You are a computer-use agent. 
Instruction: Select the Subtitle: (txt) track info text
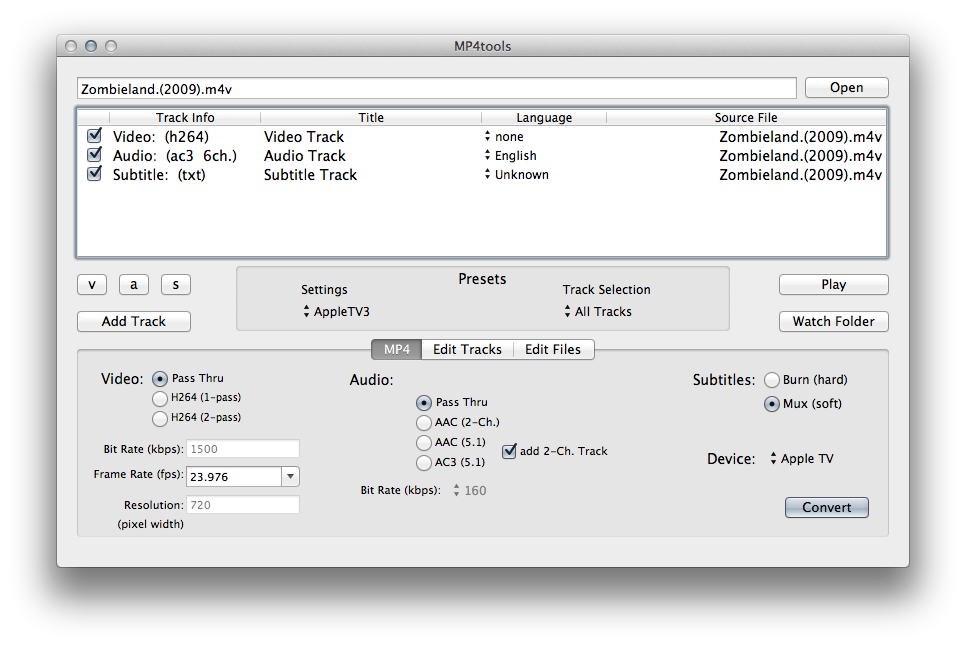(159, 175)
